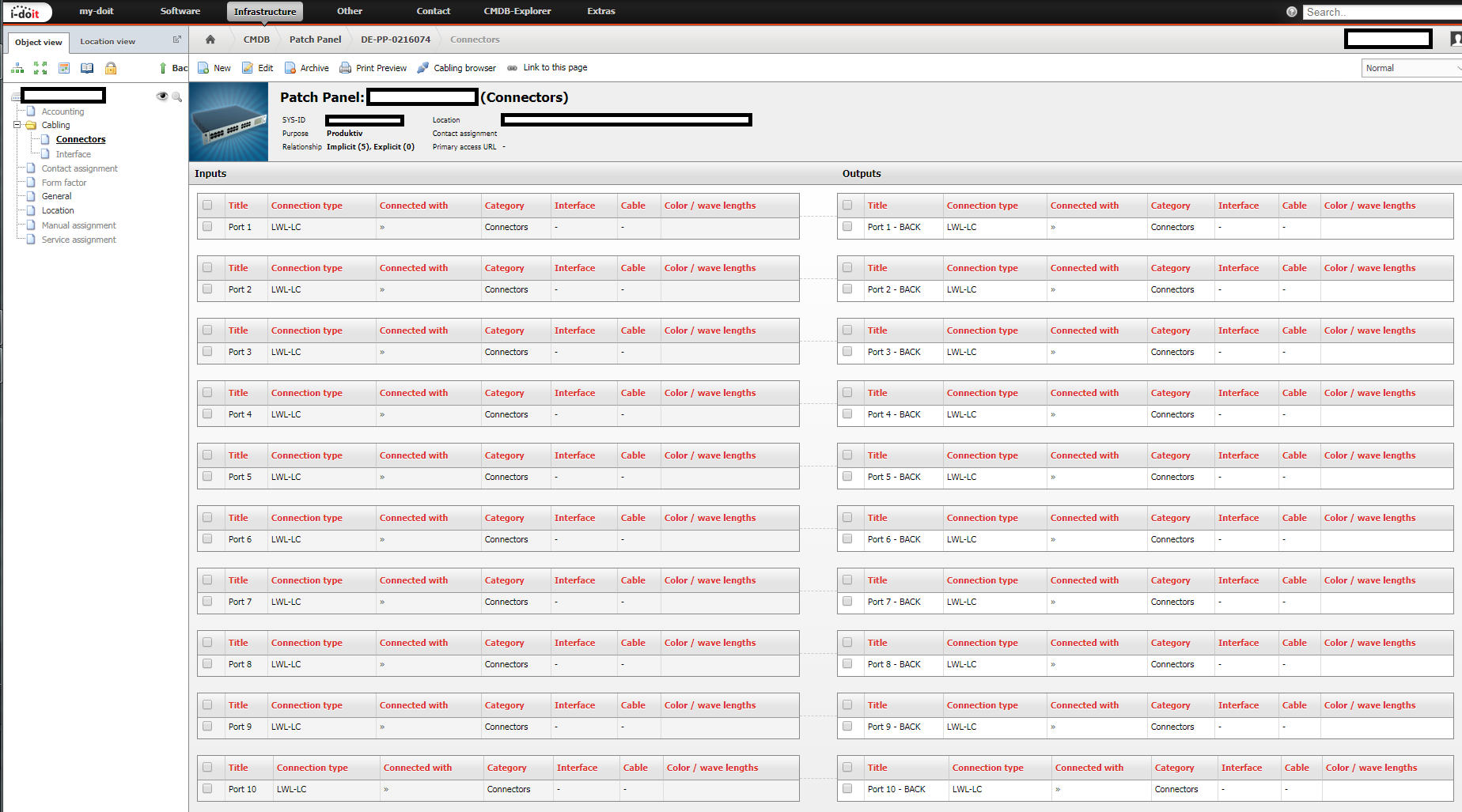The height and width of the screenshot is (812, 1462).
Task: Click the padlock lock icon
Action: pos(111,69)
